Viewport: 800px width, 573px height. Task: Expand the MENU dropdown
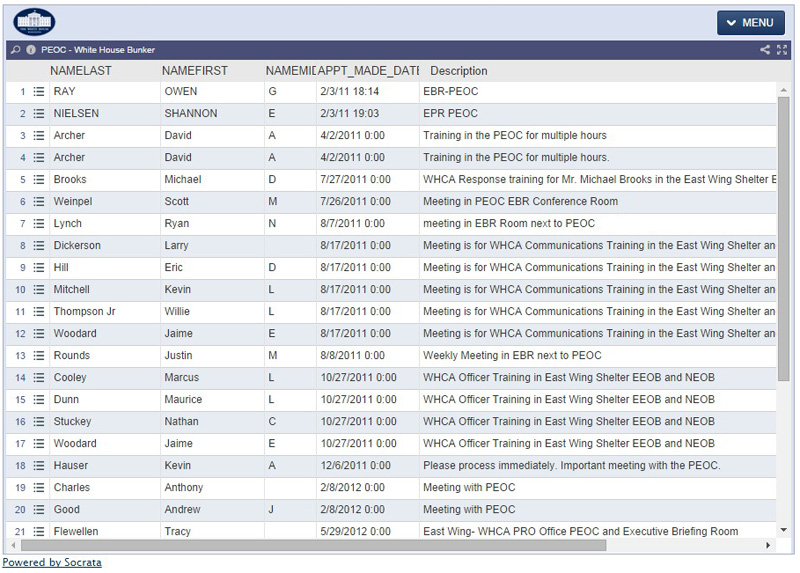[750, 23]
